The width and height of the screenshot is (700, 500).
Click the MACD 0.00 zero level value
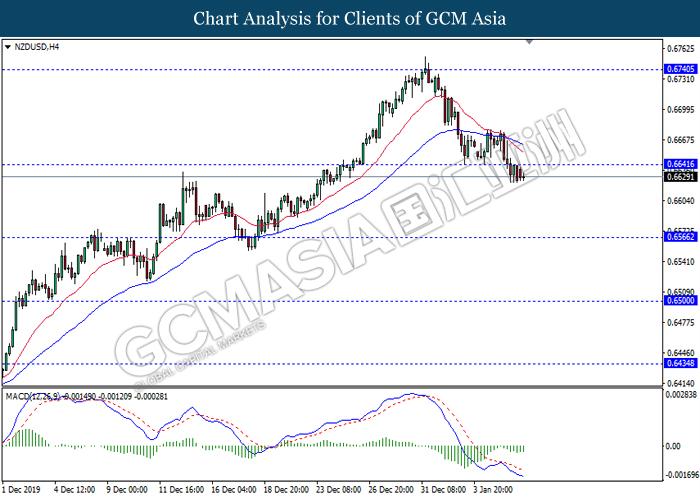click(673, 446)
